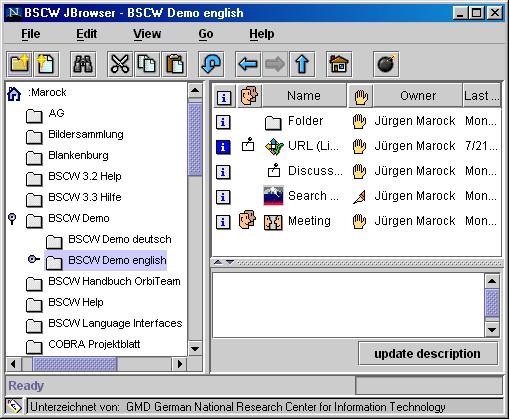Click the pencil icon in Search row
This screenshot has width=510, height=420.
[359, 197]
